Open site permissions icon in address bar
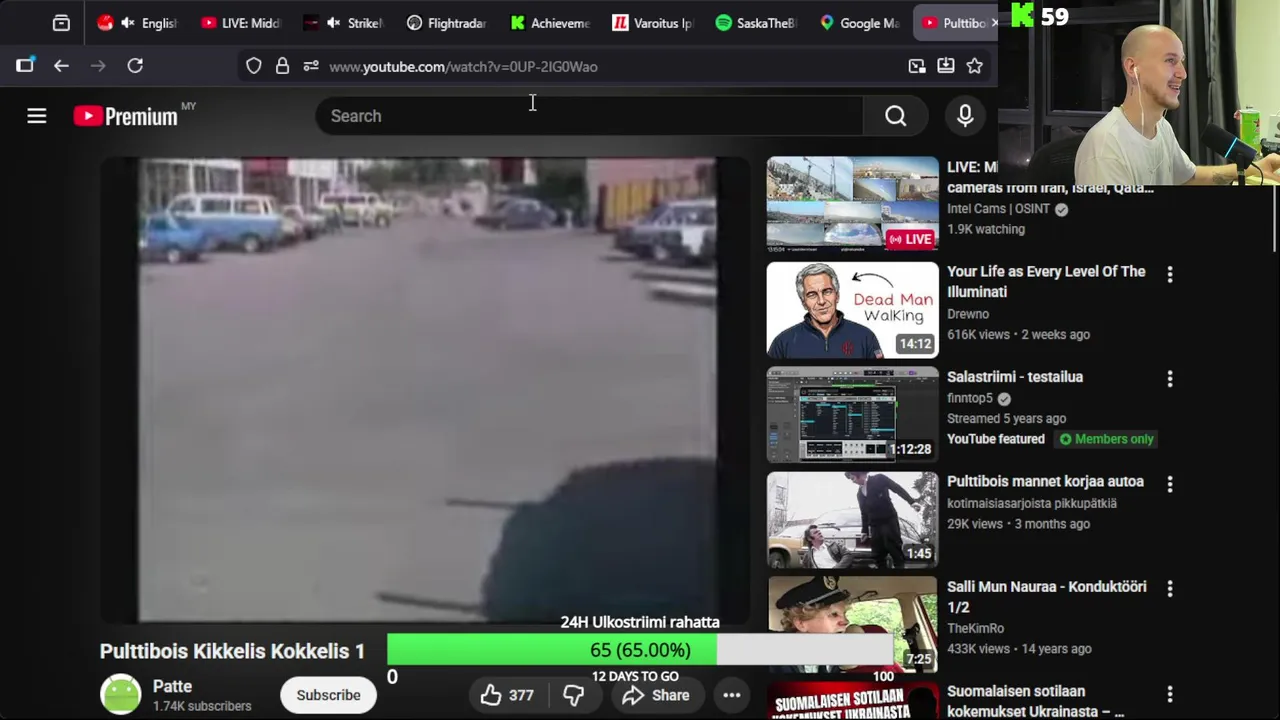Screen dimensions: 1280x720 pyautogui.click(x=311, y=66)
